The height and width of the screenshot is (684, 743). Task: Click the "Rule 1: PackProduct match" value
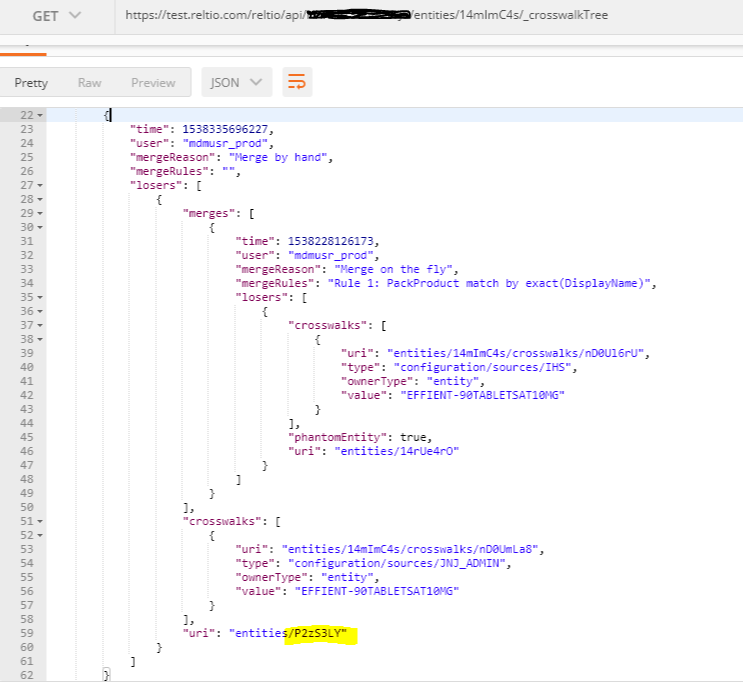click(x=489, y=283)
